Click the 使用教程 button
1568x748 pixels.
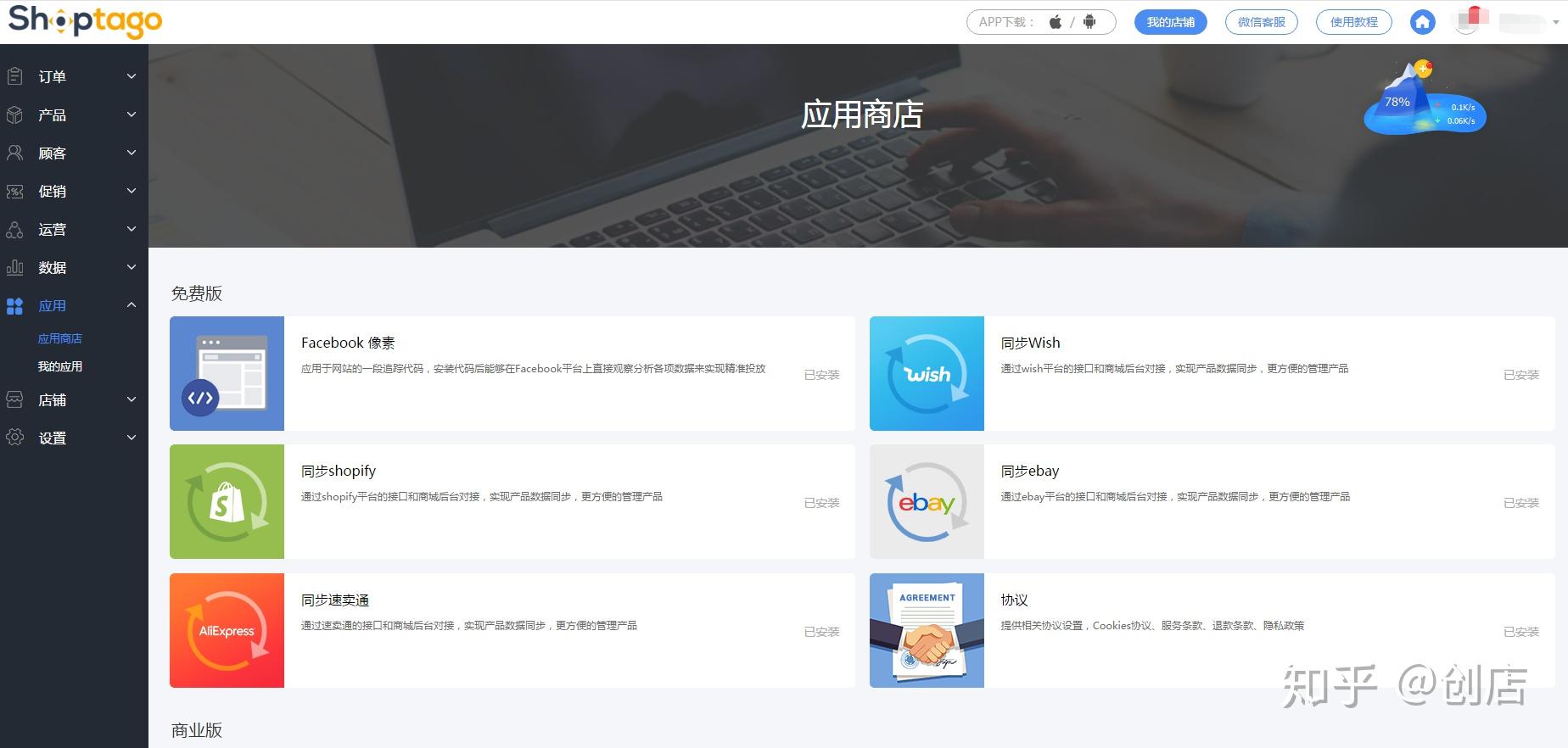pos(1354,22)
